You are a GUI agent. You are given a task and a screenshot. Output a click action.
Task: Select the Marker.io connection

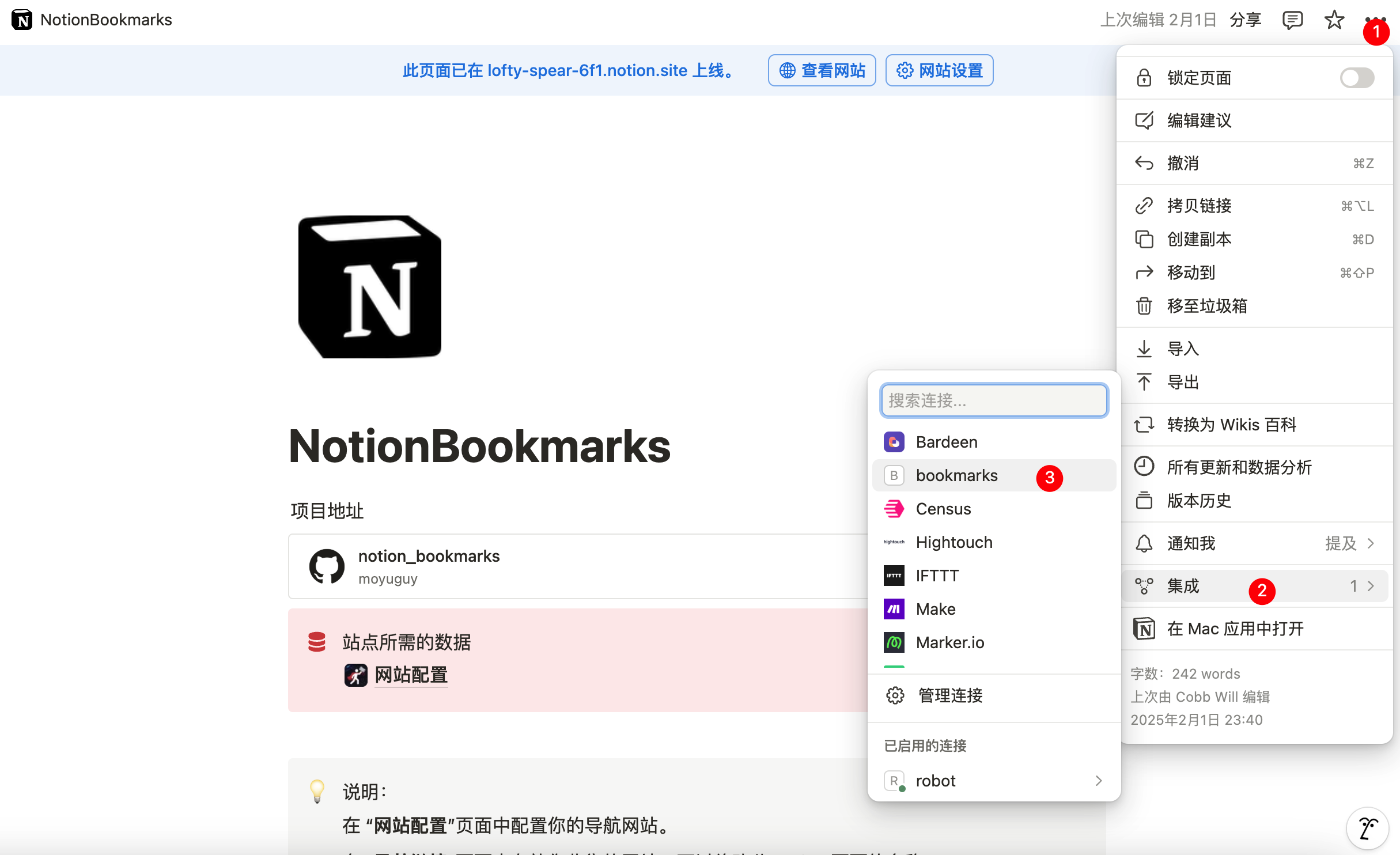[994, 642]
